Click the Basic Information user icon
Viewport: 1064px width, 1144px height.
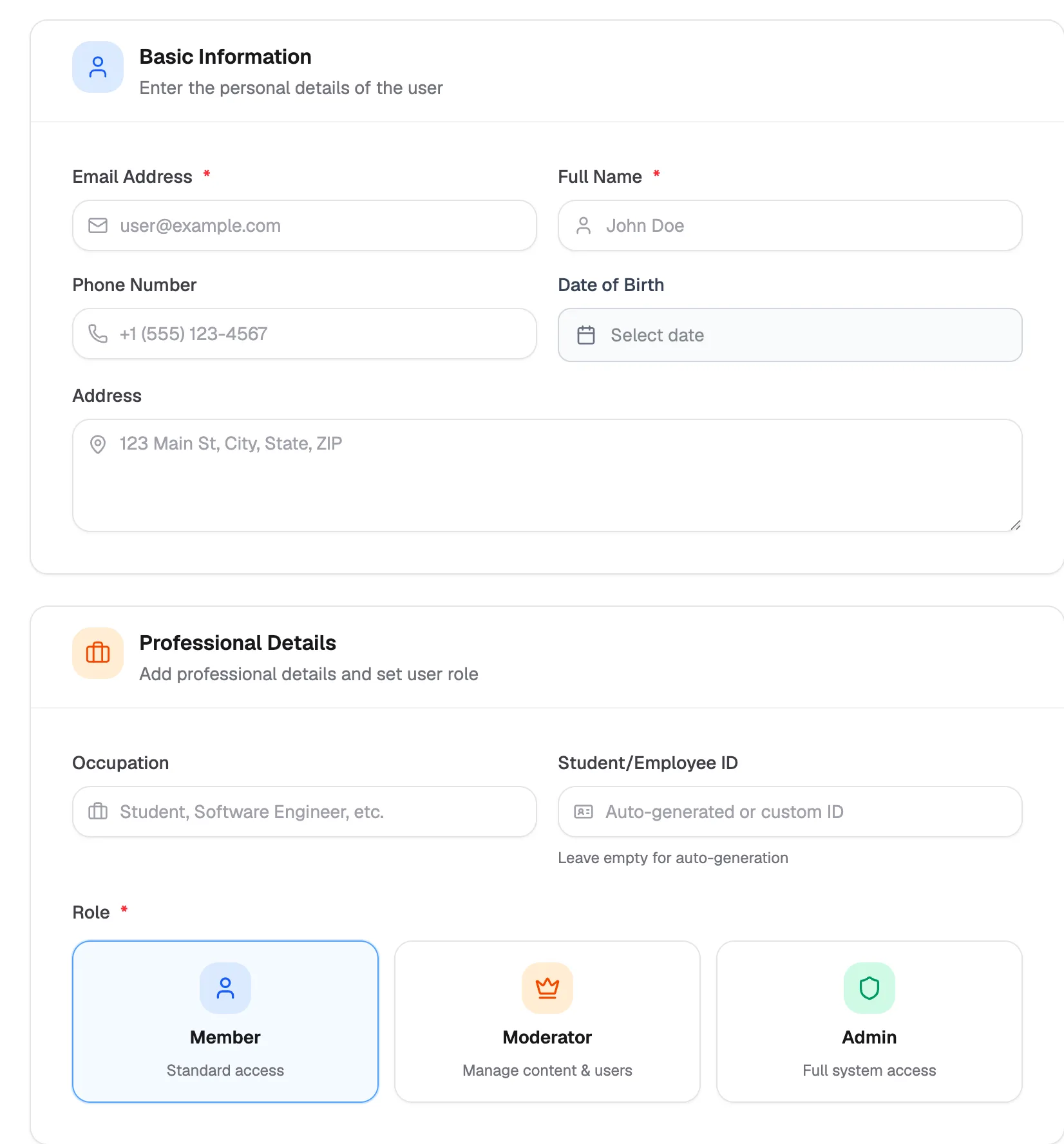tap(98, 67)
